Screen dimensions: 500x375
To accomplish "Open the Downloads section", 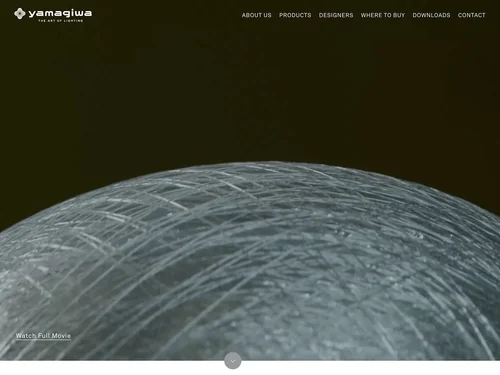I will pos(431,15).
